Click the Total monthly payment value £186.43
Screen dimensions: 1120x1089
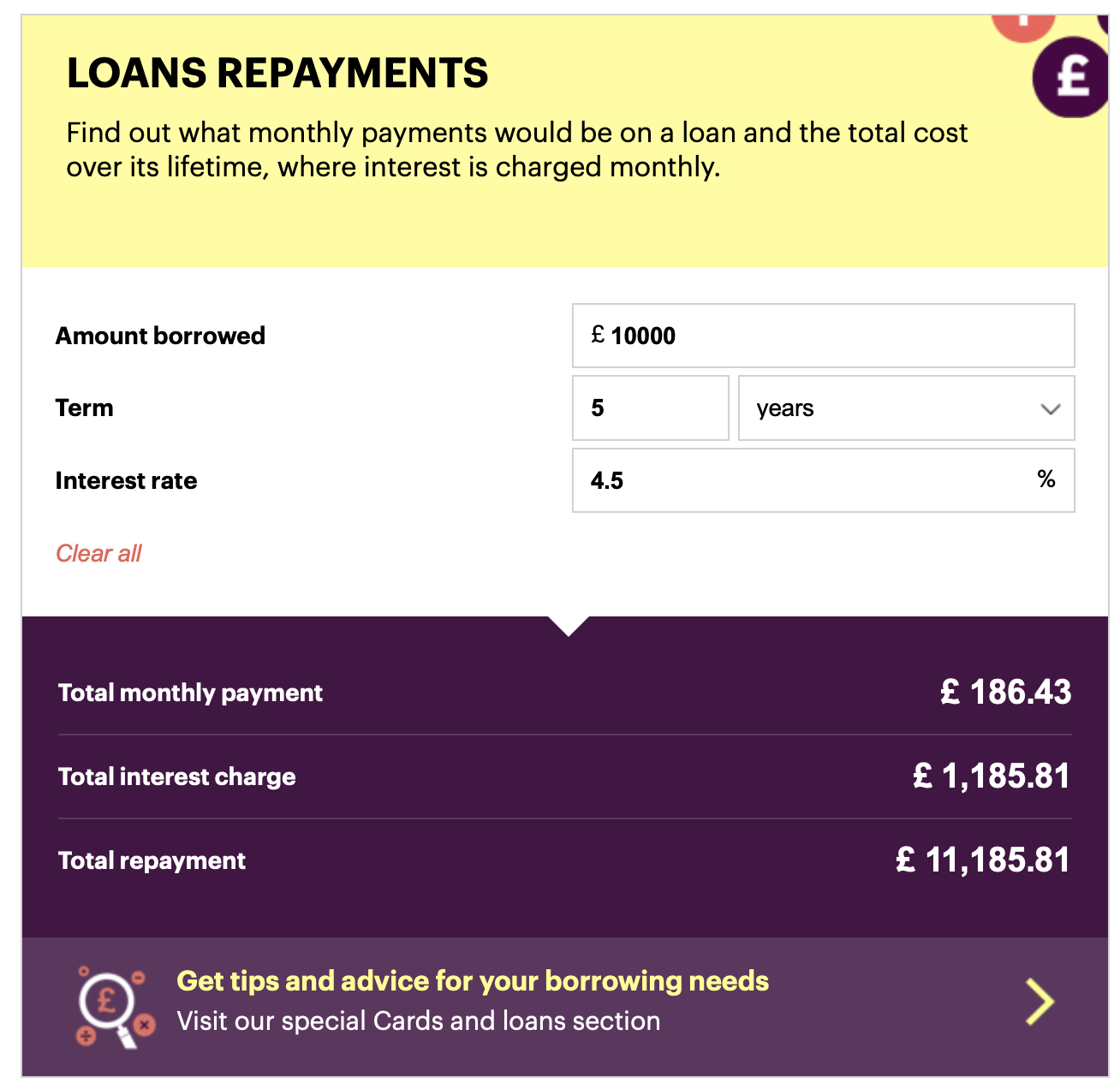[x=1004, y=692]
